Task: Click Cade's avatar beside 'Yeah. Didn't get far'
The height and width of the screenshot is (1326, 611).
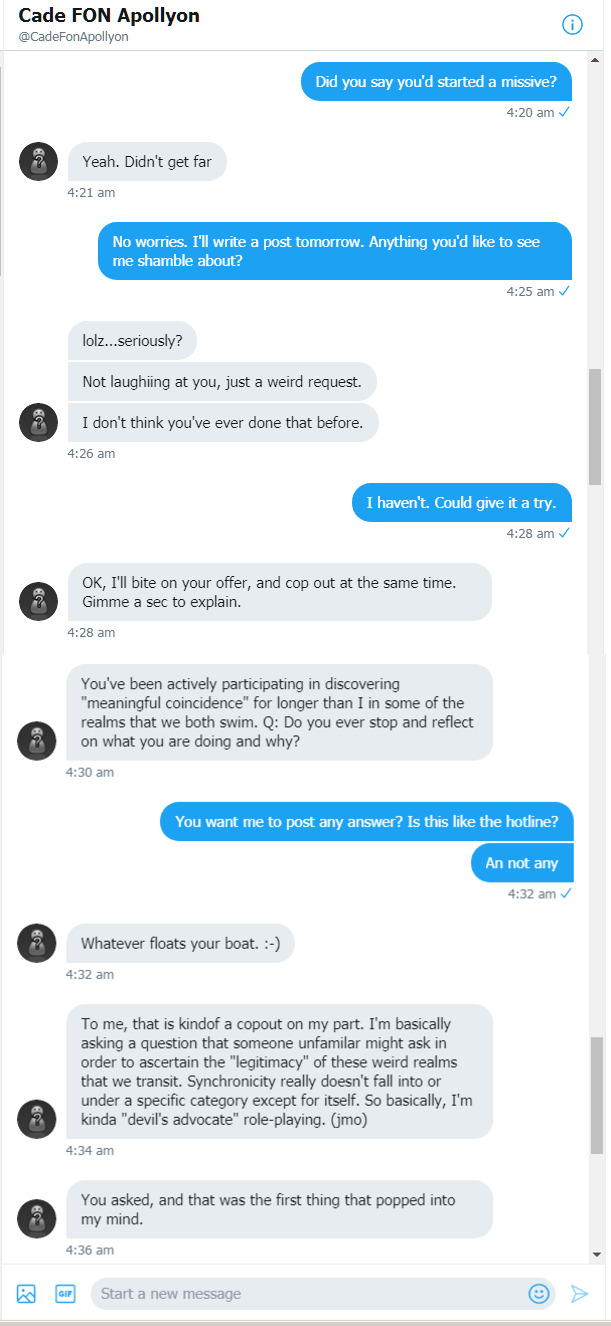Action: tap(38, 161)
